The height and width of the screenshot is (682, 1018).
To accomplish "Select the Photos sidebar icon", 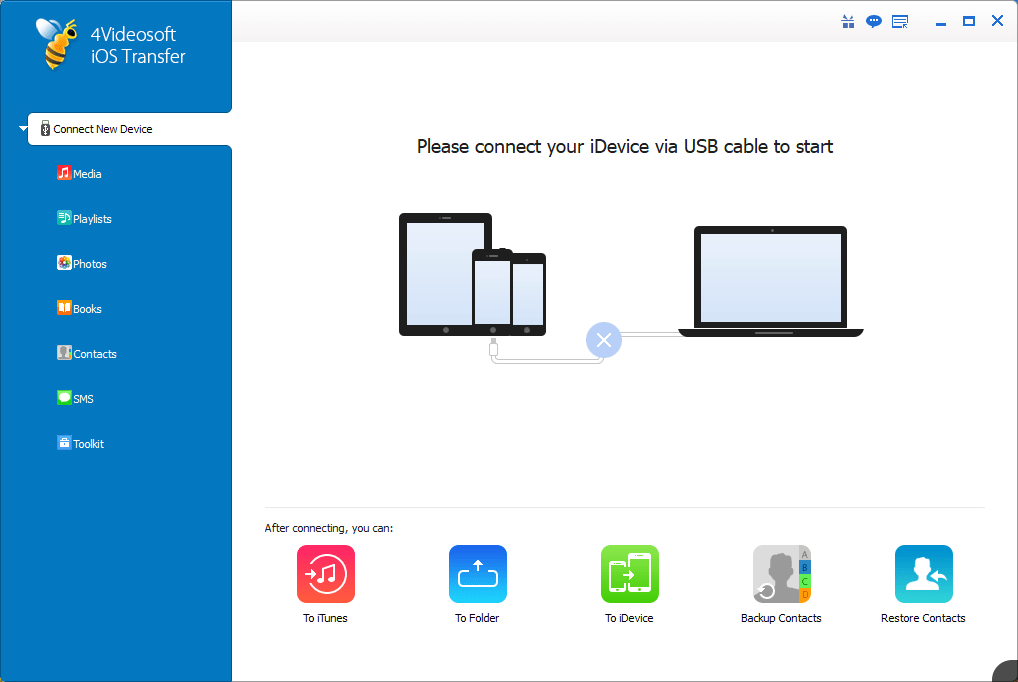I will click(63, 263).
